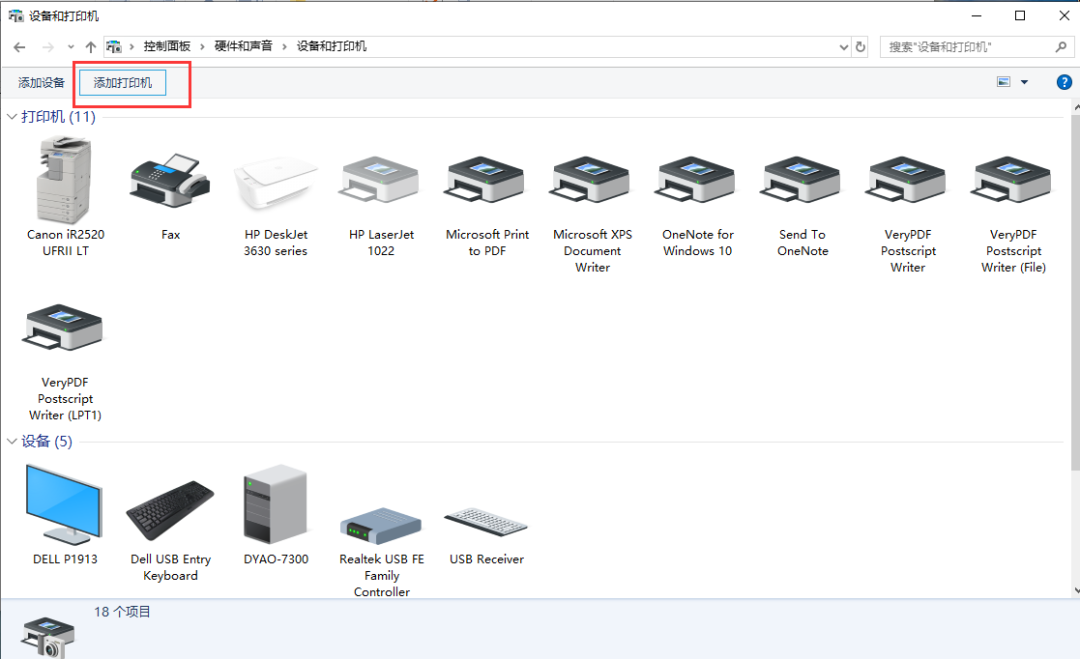Click the change view icon
The height and width of the screenshot is (659, 1080).
1004,82
